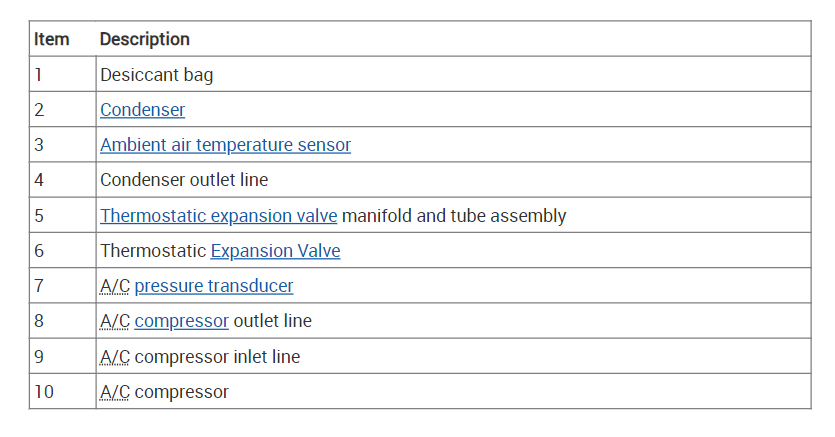Viewport: 835px width, 437px height.
Task: Click the Desiccant bag description text
Action: (x=156, y=74)
